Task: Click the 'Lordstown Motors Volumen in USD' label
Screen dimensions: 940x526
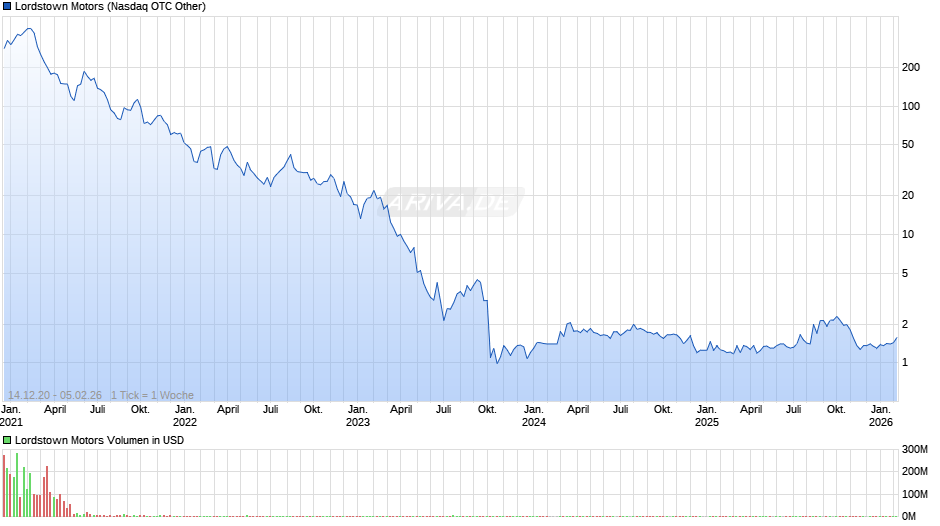Action: pyautogui.click(x=100, y=440)
